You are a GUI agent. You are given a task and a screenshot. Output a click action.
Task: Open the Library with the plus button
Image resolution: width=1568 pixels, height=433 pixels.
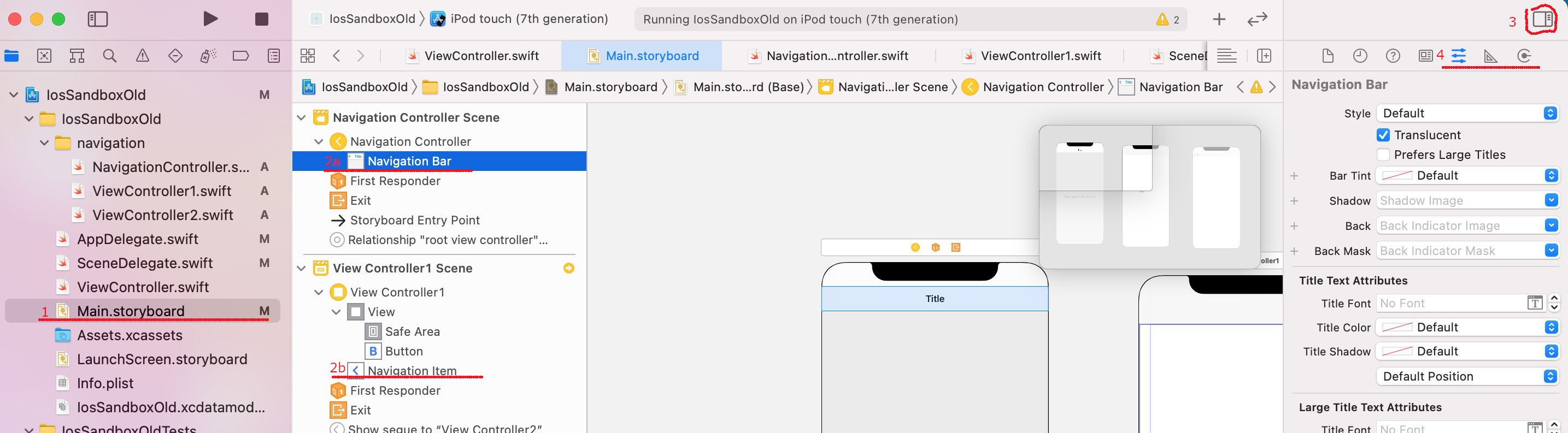click(x=1219, y=20)
